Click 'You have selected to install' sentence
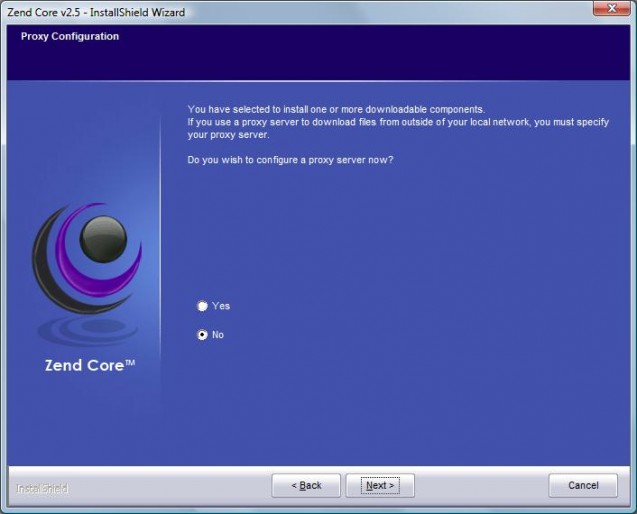 point(336,109)
